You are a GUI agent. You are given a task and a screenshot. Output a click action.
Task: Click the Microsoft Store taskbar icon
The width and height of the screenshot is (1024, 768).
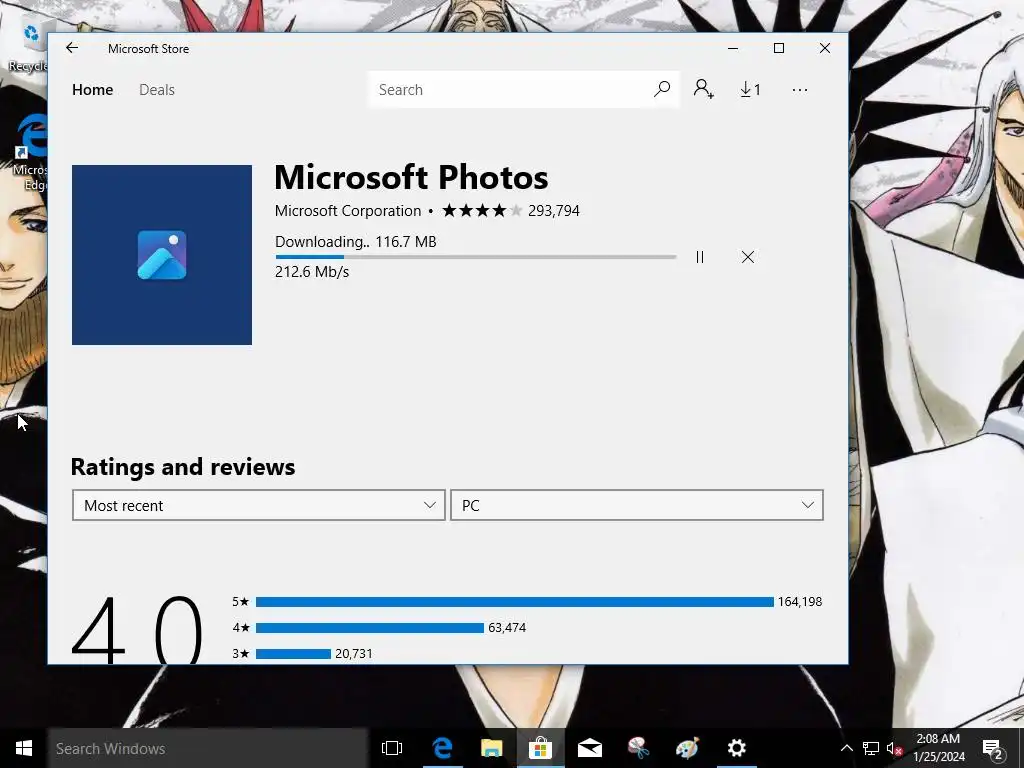point(540,748)
